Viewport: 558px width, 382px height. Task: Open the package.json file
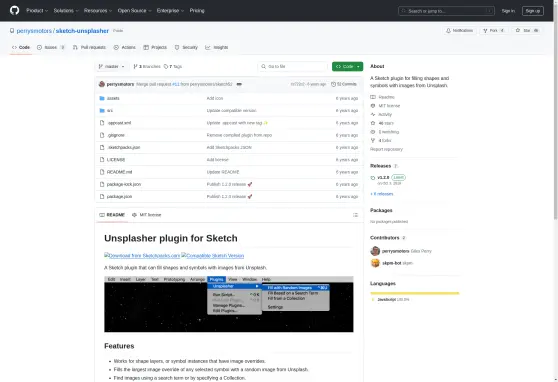tap(120, 197)
